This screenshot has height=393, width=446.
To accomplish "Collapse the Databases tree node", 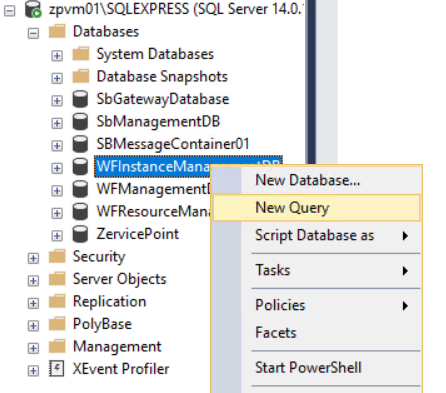I will 33,33.
